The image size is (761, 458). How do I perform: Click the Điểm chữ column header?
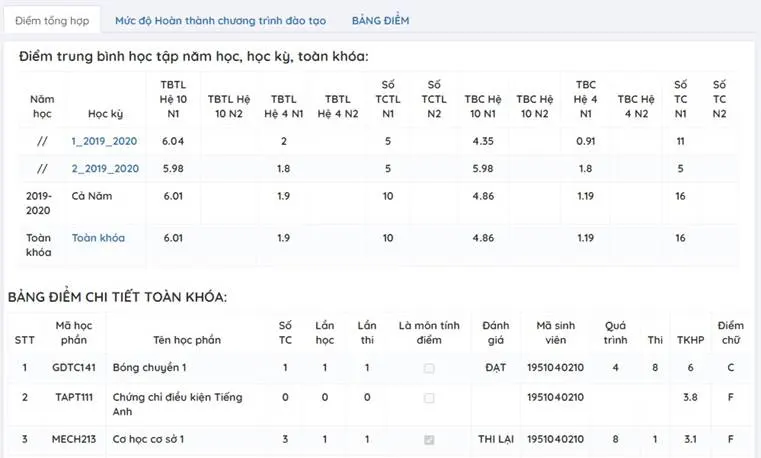(x=730, y=332)
